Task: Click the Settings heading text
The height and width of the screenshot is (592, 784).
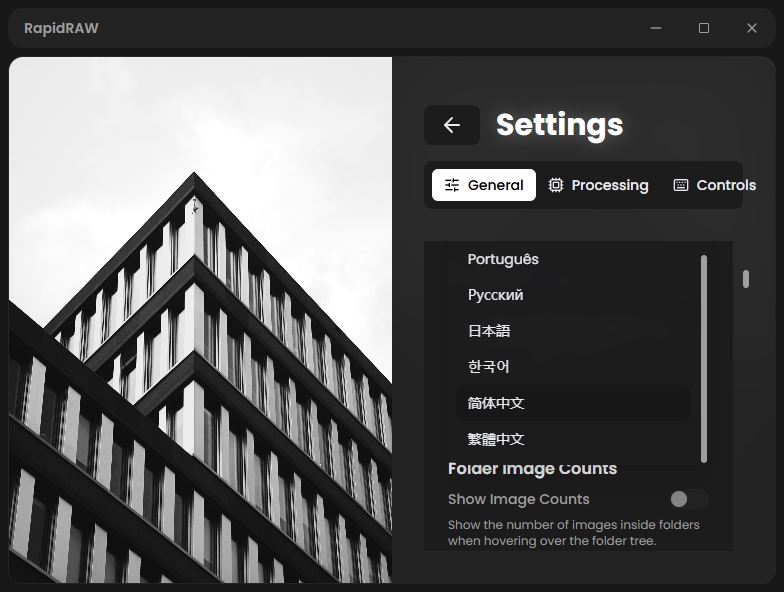Action: [560, 125]
